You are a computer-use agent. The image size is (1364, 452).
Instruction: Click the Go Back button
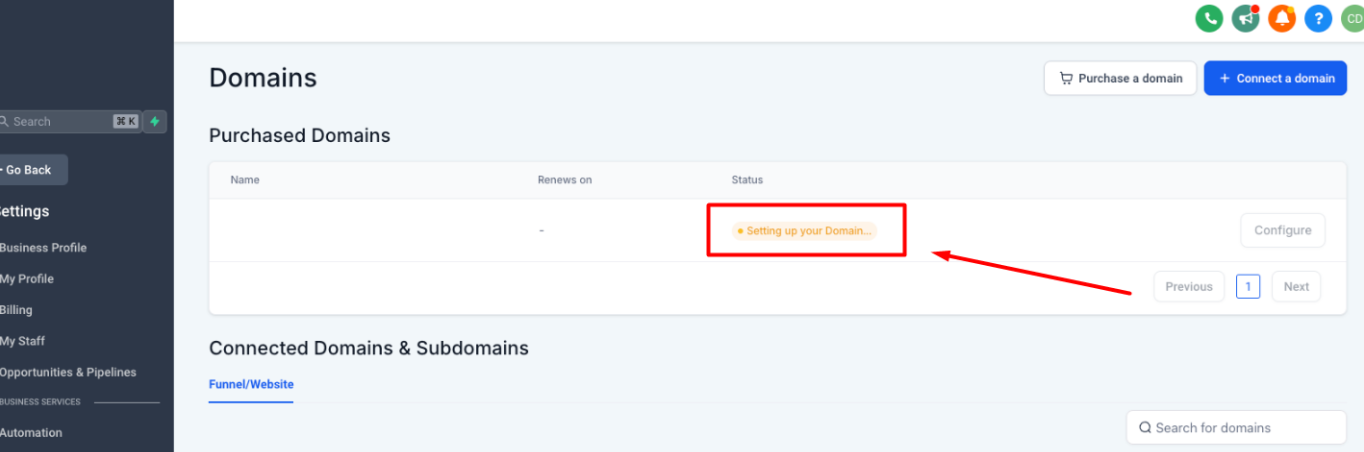[x=30, y=170]
